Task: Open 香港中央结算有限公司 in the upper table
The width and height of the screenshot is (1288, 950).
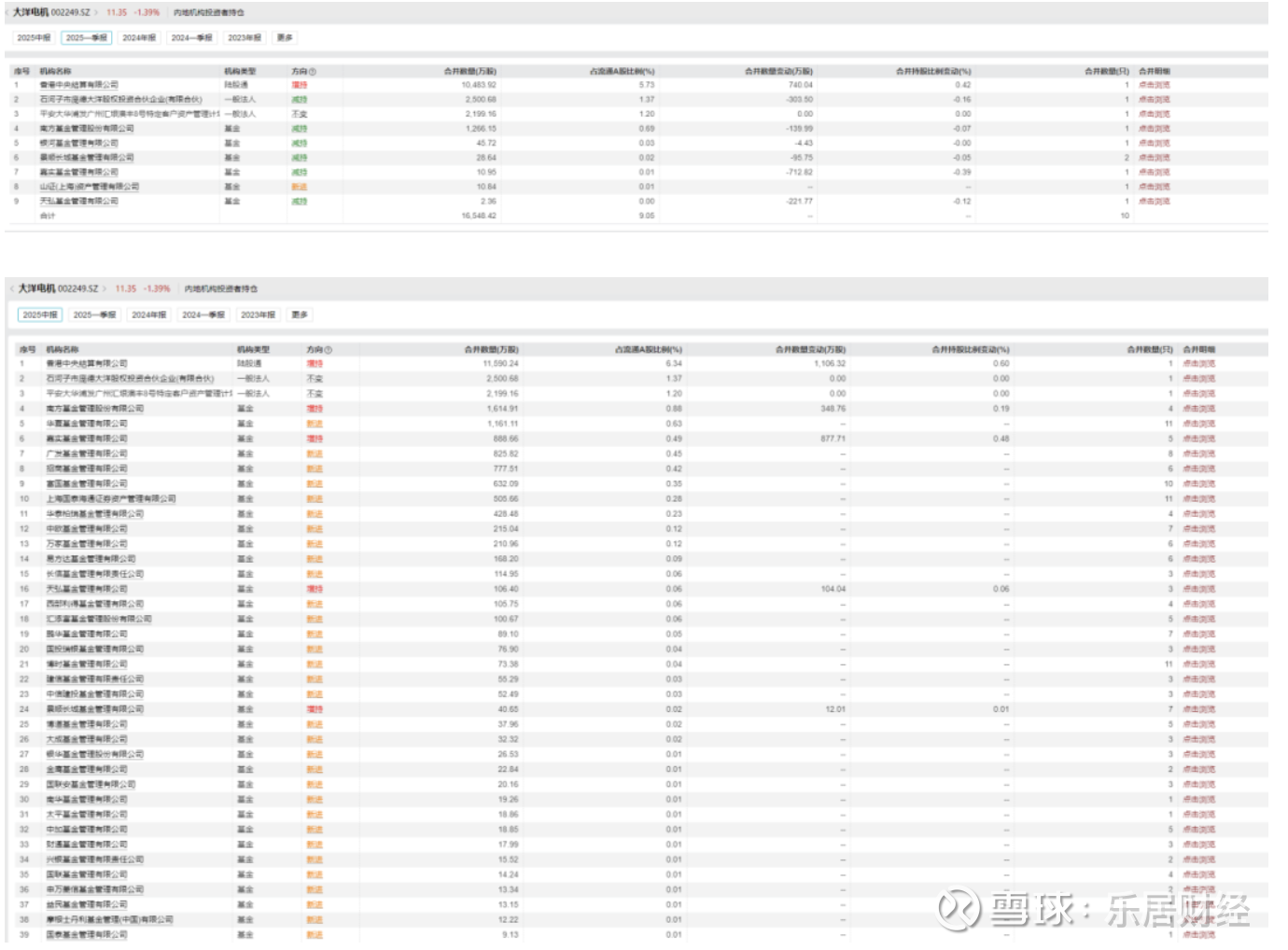Action: click(x=78, y=85)
